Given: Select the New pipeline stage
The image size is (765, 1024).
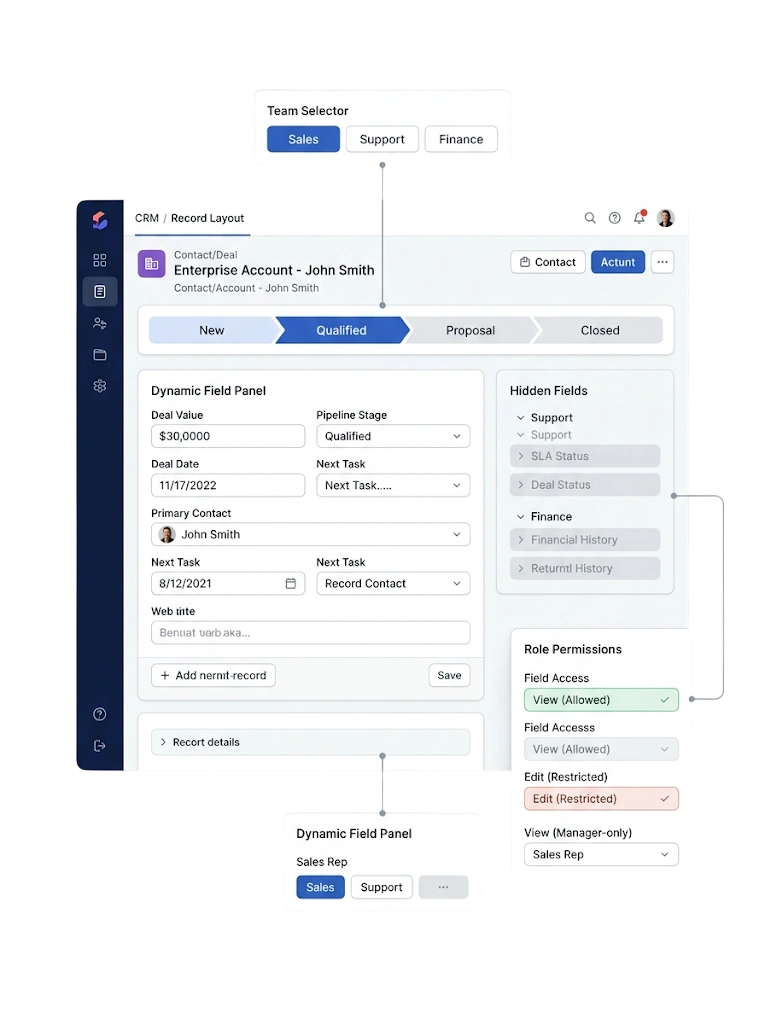Looking at the screenshot, I should point(212,330).
